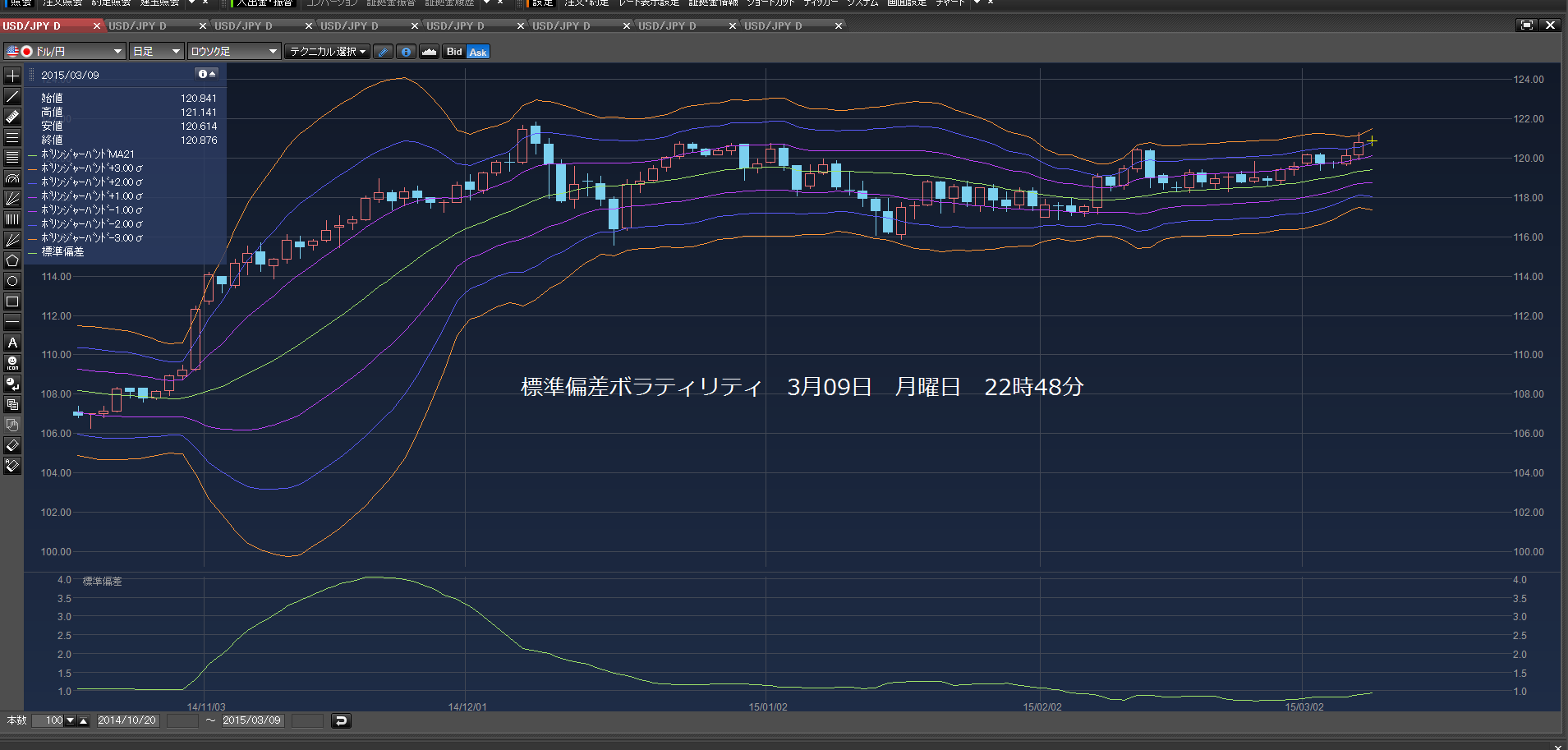Select the crosshair cursor tool

point(12,76)
